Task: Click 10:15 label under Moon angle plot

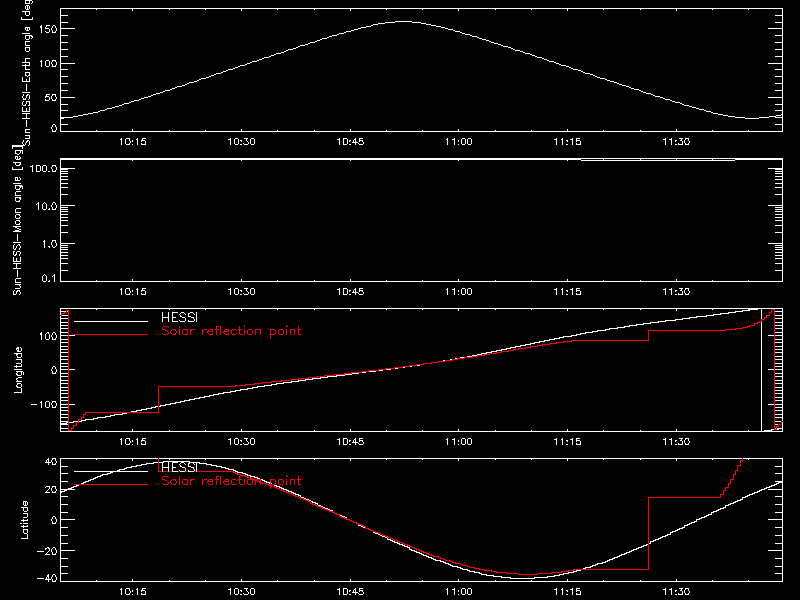Action: coord(133,292)
